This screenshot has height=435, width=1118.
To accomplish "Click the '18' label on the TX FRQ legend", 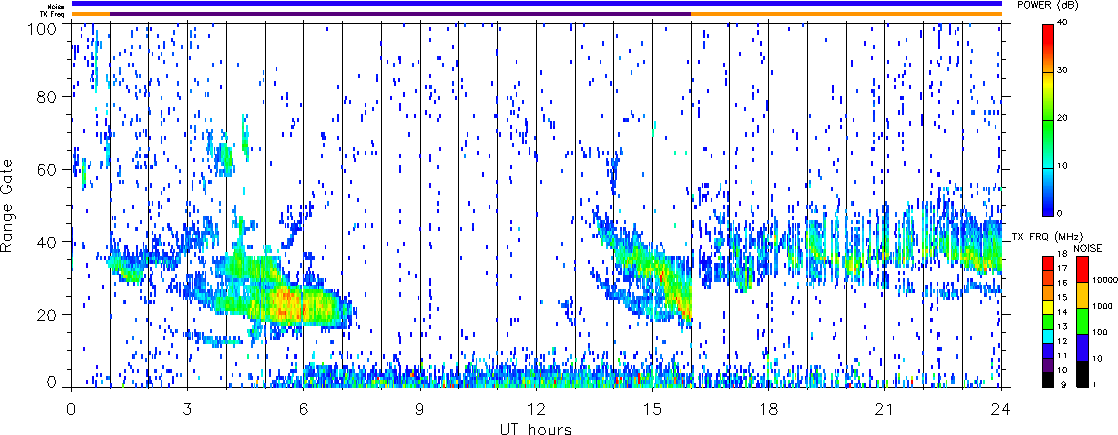I will 1062,254.
